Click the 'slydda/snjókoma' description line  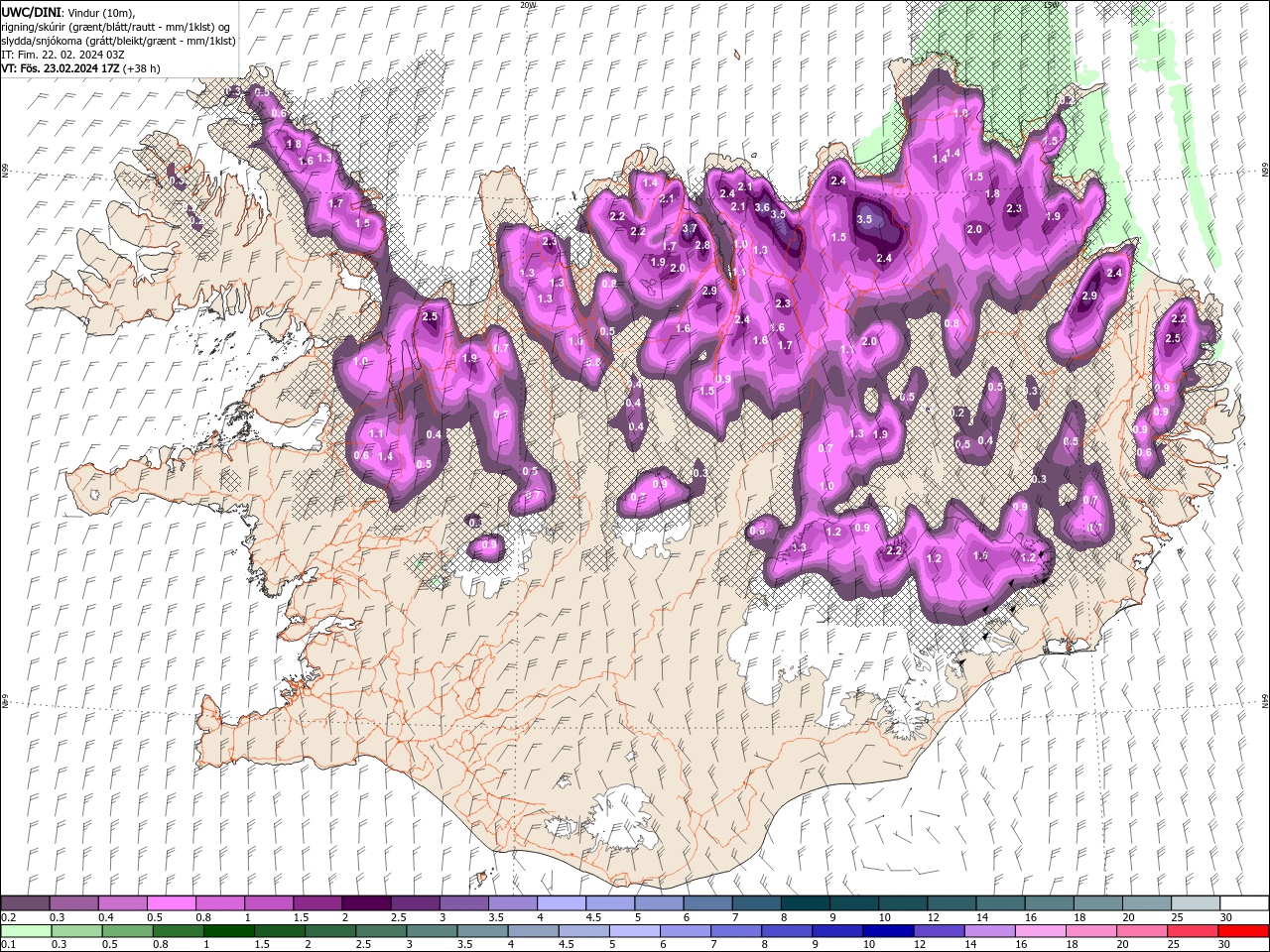tap(118, 41)
